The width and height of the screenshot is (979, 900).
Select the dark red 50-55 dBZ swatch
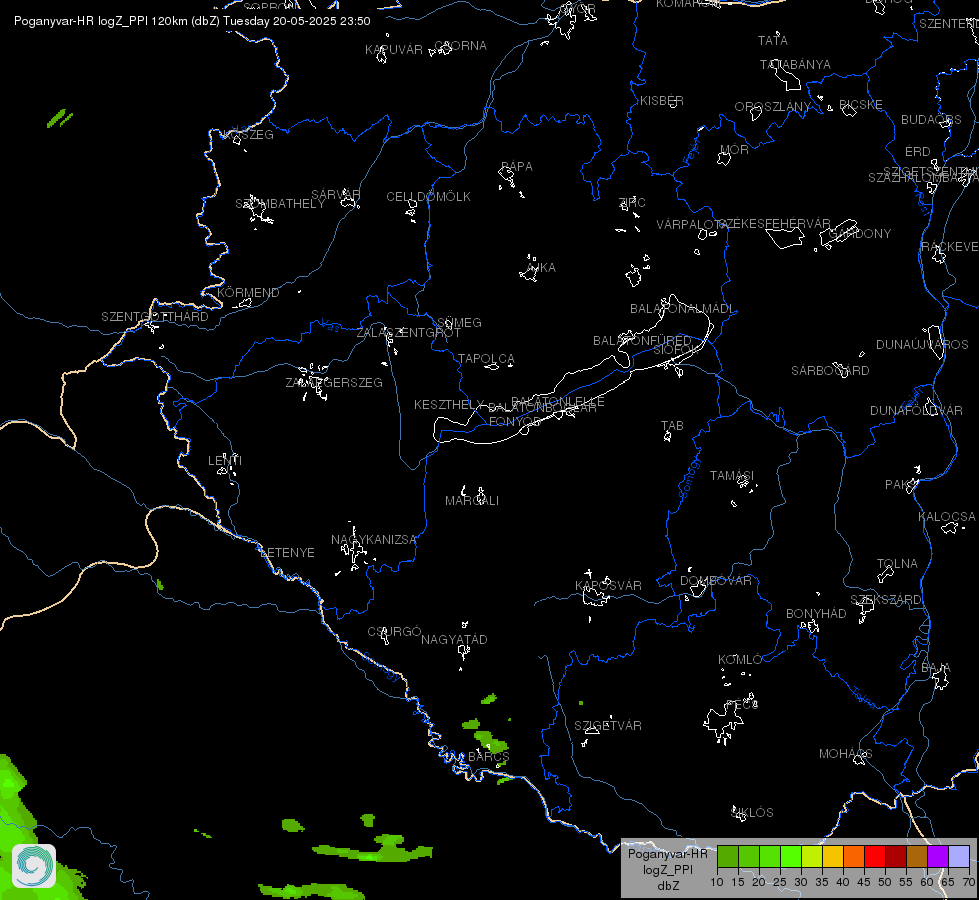(x=896, y=856)
